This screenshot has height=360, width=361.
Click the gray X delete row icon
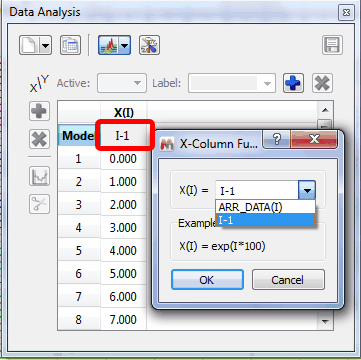click(x=39, y=139)
